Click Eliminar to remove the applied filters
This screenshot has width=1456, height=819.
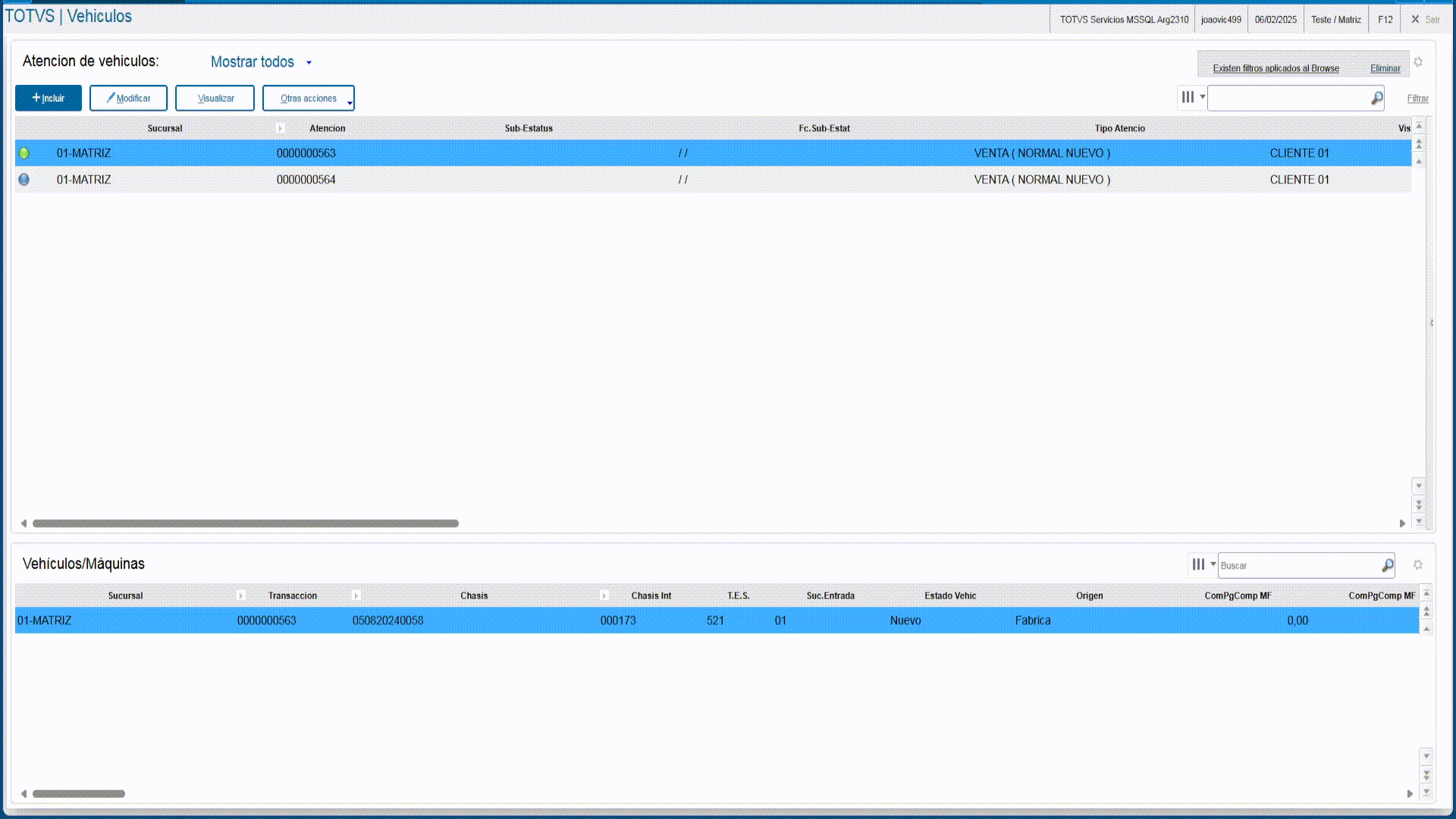[x=1385, y=68]
